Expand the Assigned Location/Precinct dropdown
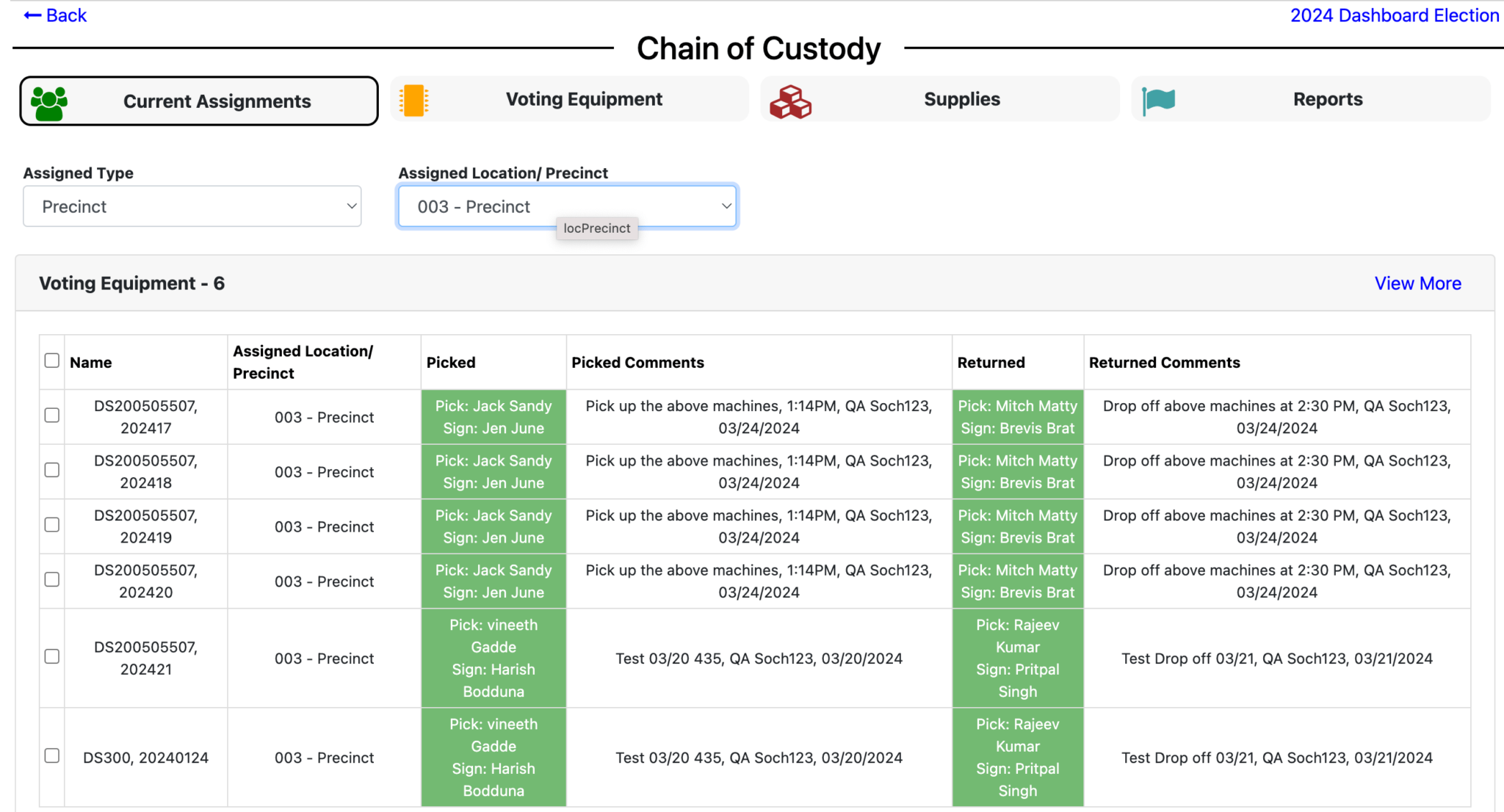Screen dimensions: 1504x812 (567, 206)
